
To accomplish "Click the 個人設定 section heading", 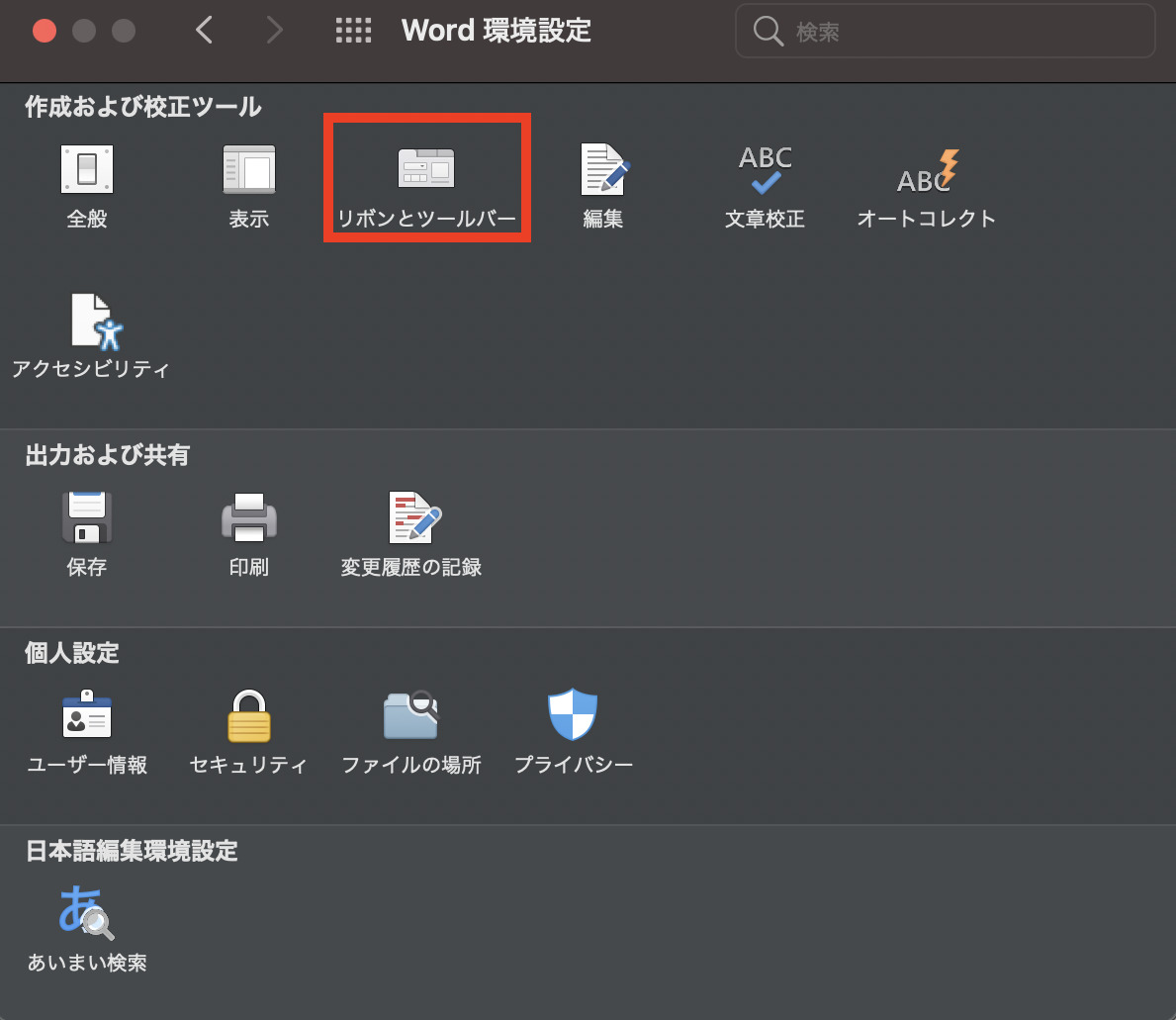I will [72, 653].
